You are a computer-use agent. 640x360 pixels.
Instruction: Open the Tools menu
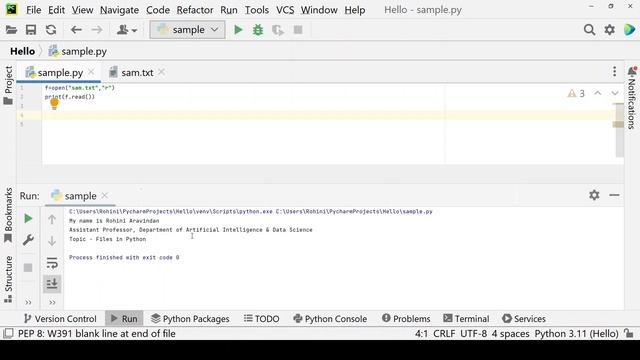257,10
